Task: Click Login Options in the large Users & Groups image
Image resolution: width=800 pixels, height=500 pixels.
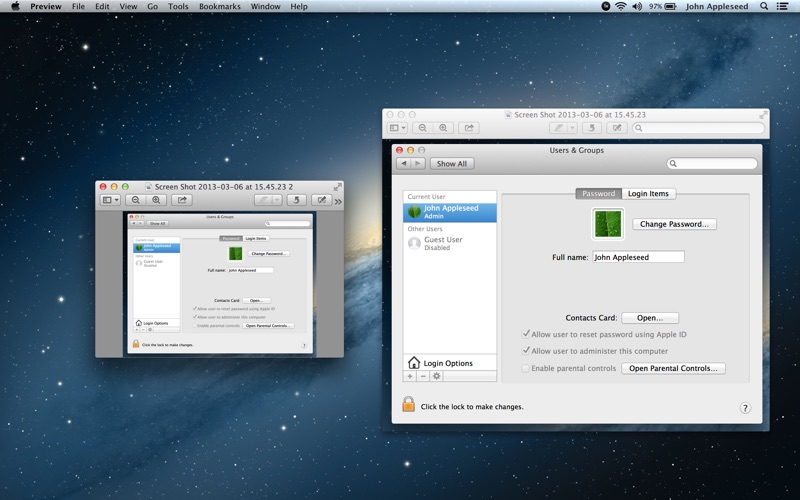Action: pyautogui.click(x=449, y=363)
